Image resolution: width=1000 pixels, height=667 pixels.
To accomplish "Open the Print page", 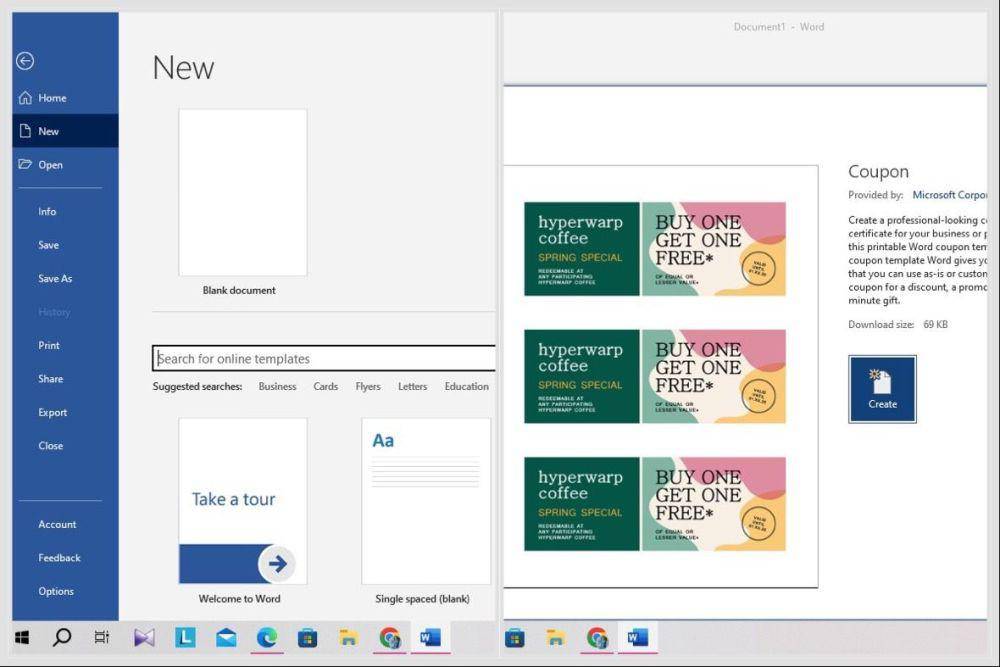I will click(48, 345).
